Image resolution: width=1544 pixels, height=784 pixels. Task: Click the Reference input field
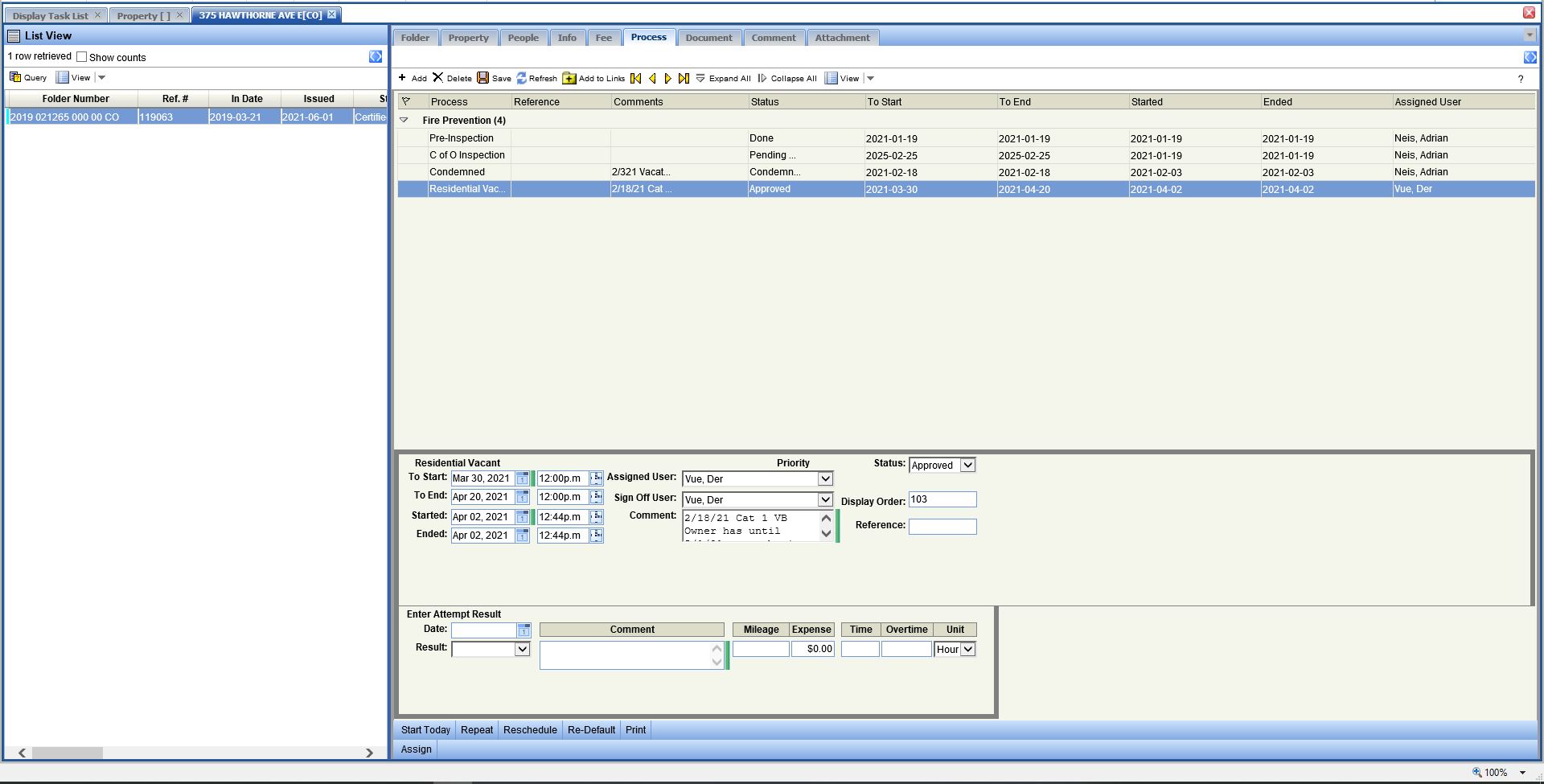(942, 527)
